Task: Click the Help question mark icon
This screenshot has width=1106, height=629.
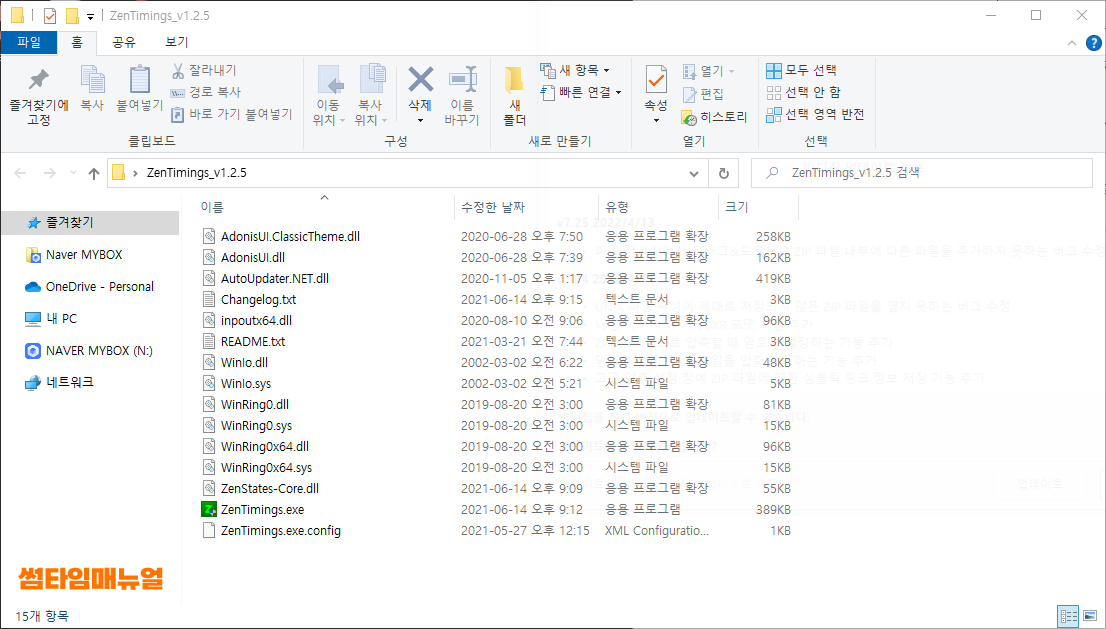Action: [1093, 43]
